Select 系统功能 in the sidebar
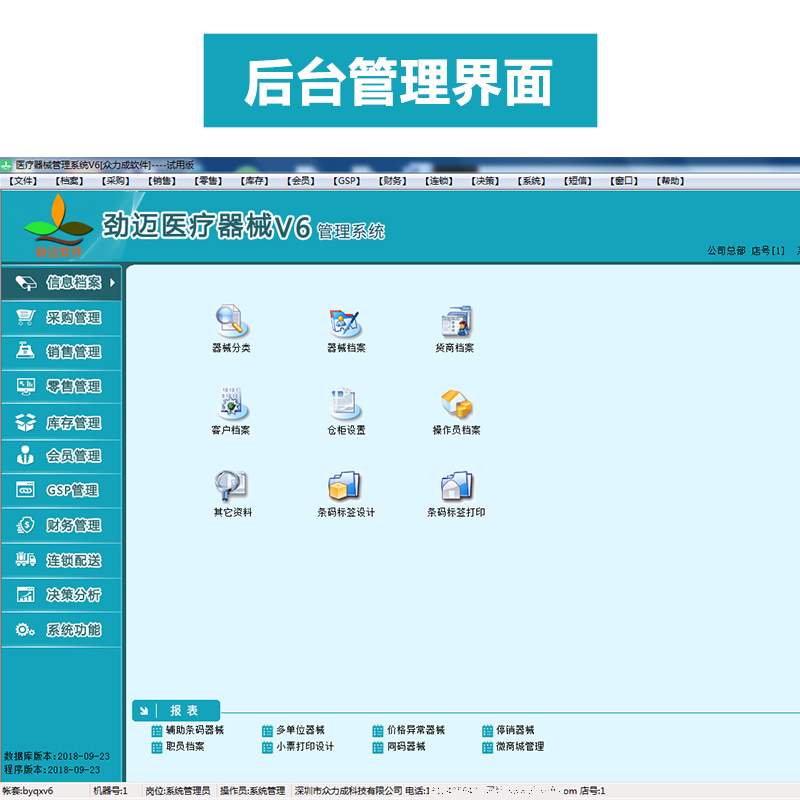Image resolution: width=800 pixels, height=800 pixels. click(x=61, y=630)
